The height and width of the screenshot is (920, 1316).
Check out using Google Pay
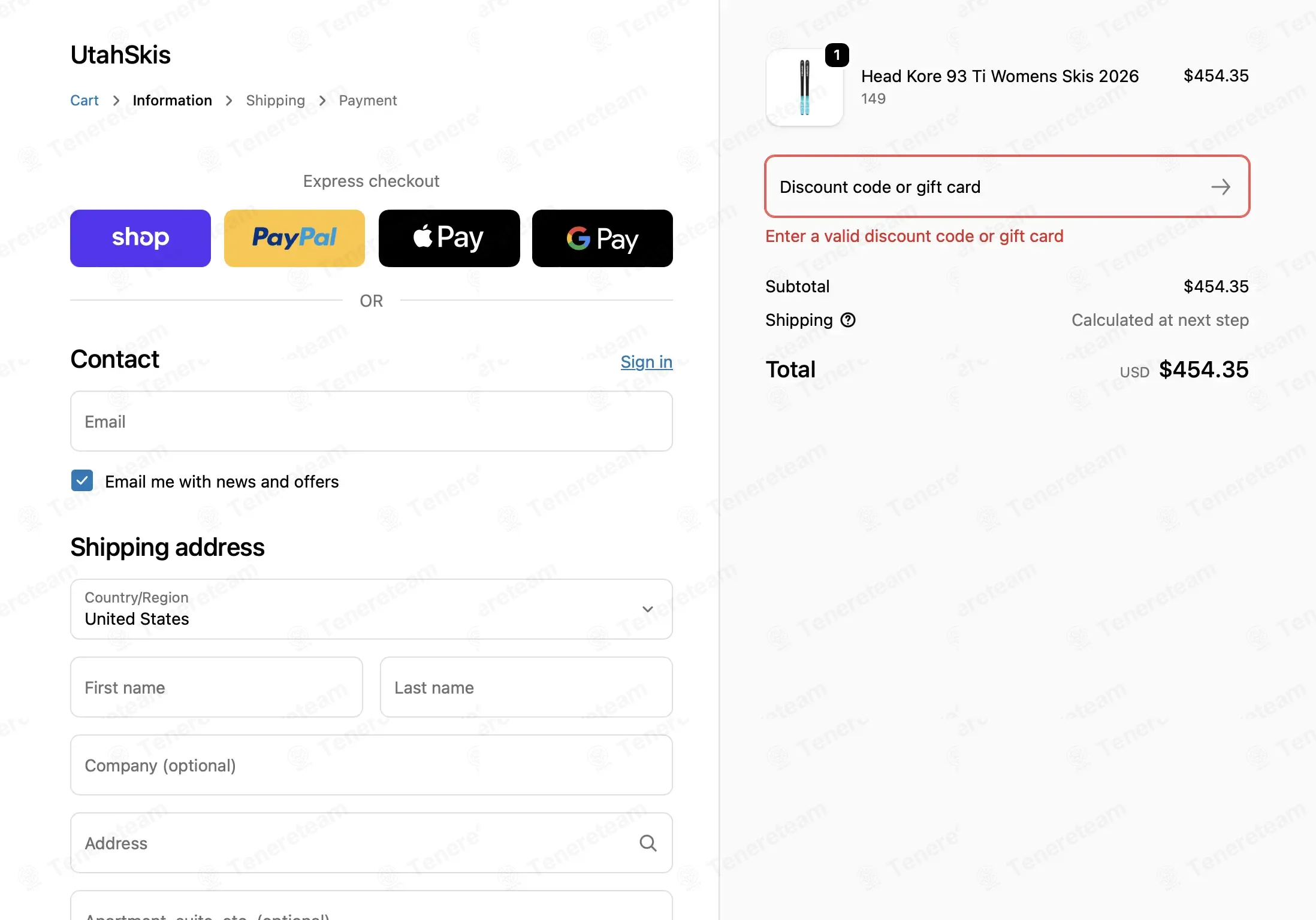[602, 238]
